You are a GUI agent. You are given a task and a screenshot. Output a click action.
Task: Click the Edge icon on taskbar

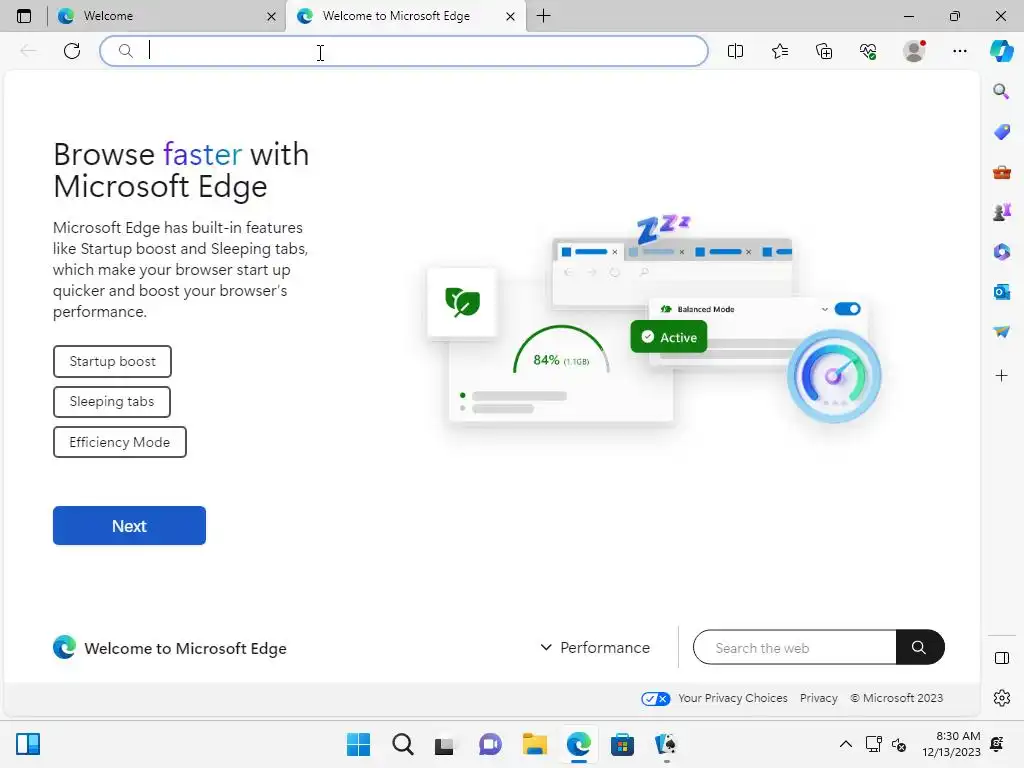(x=579, y=744)
